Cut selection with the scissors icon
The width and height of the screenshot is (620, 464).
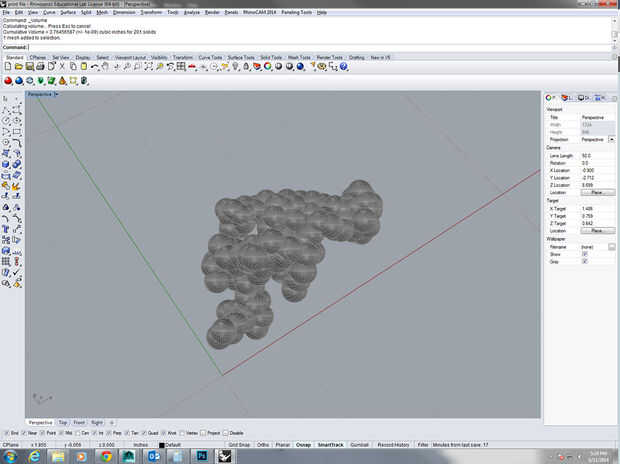pos(62,66)
